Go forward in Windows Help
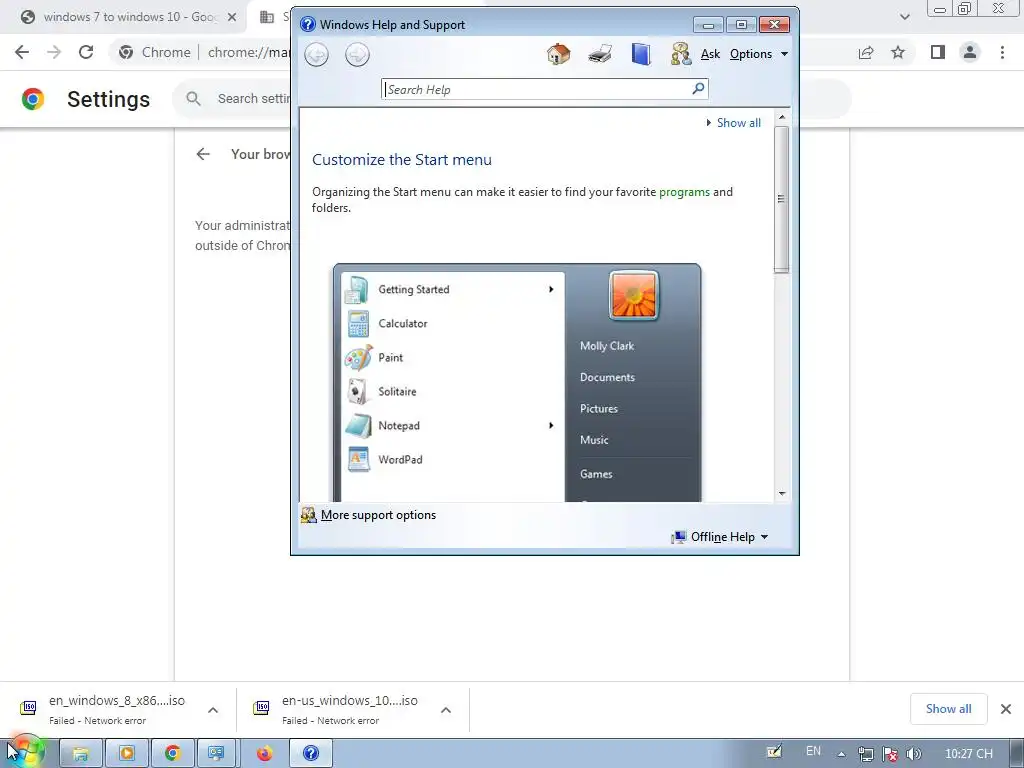The image size is (1024, 768). (357, 54)
